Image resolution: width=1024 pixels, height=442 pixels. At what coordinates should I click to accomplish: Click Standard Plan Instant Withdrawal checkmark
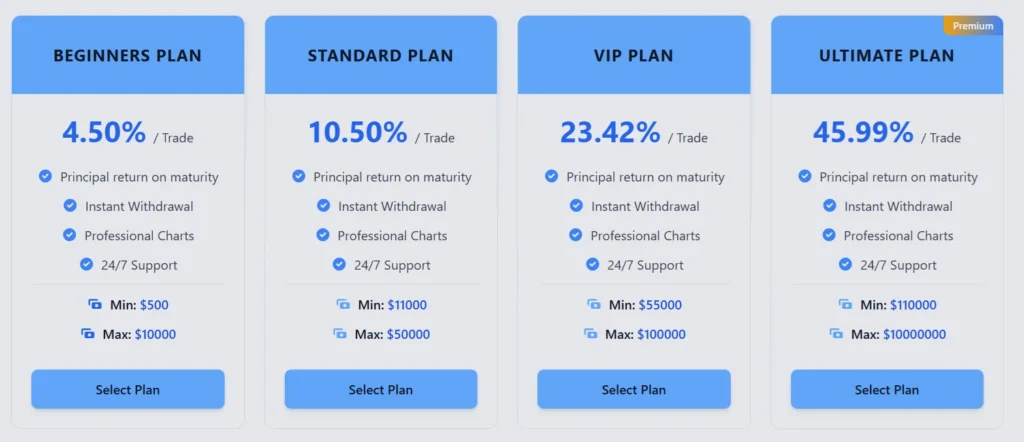click(323, 206)
